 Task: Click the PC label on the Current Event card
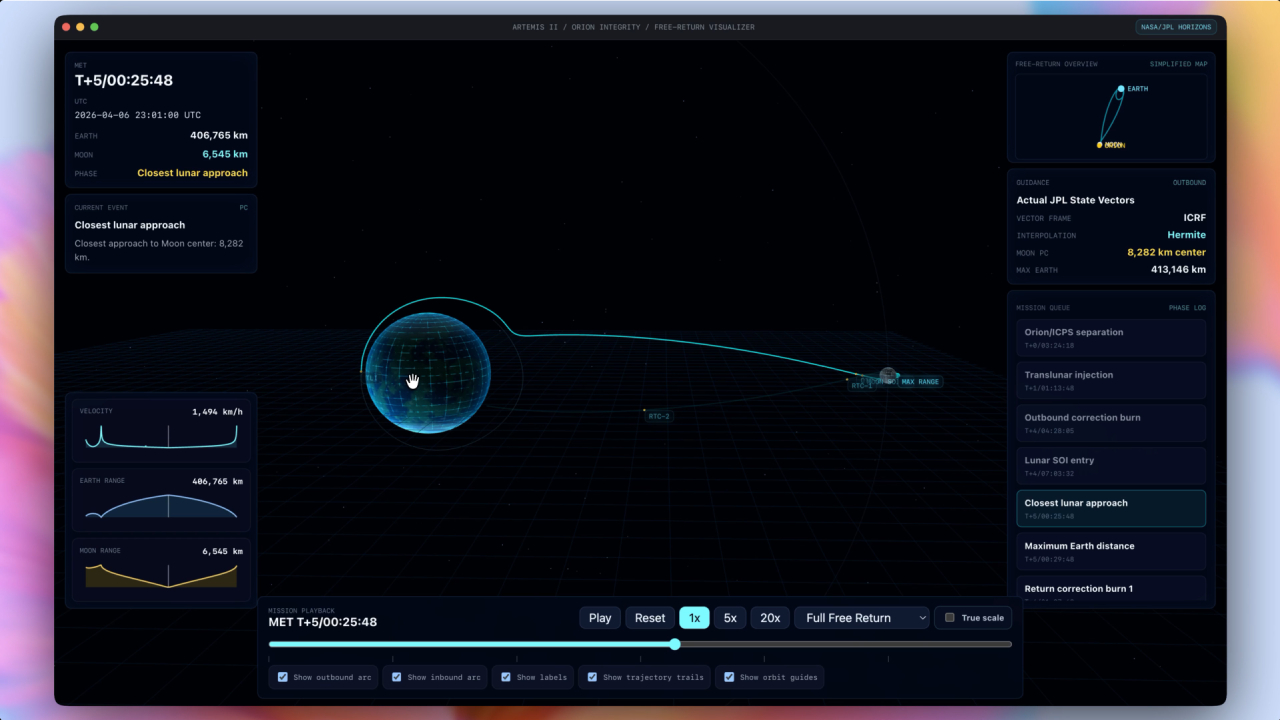click(x=242, y=207)
